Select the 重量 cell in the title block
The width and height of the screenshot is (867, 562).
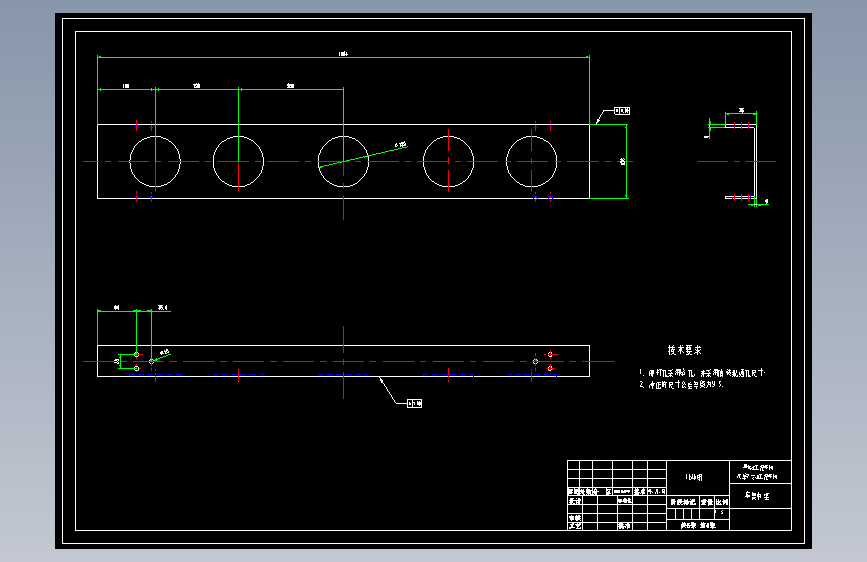coord(707,502)
